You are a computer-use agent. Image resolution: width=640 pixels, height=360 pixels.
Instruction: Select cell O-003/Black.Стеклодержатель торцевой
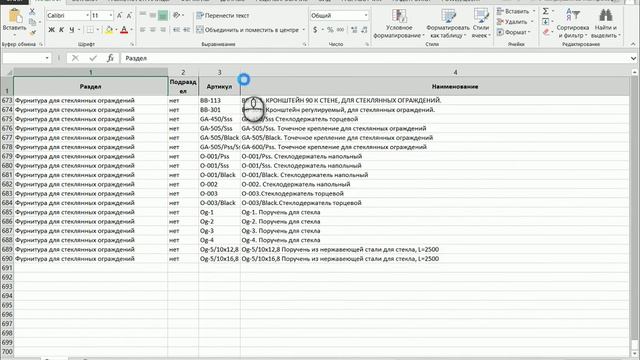[435, 203]
